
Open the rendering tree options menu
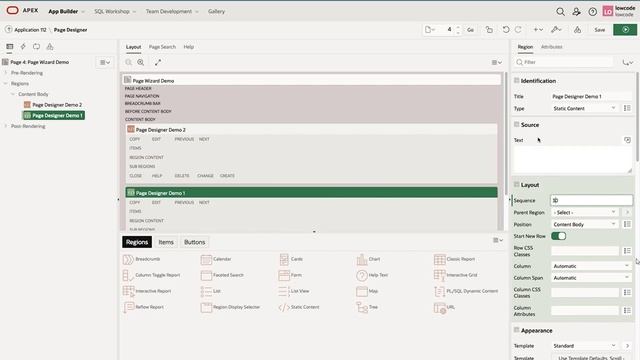(105, 62)
